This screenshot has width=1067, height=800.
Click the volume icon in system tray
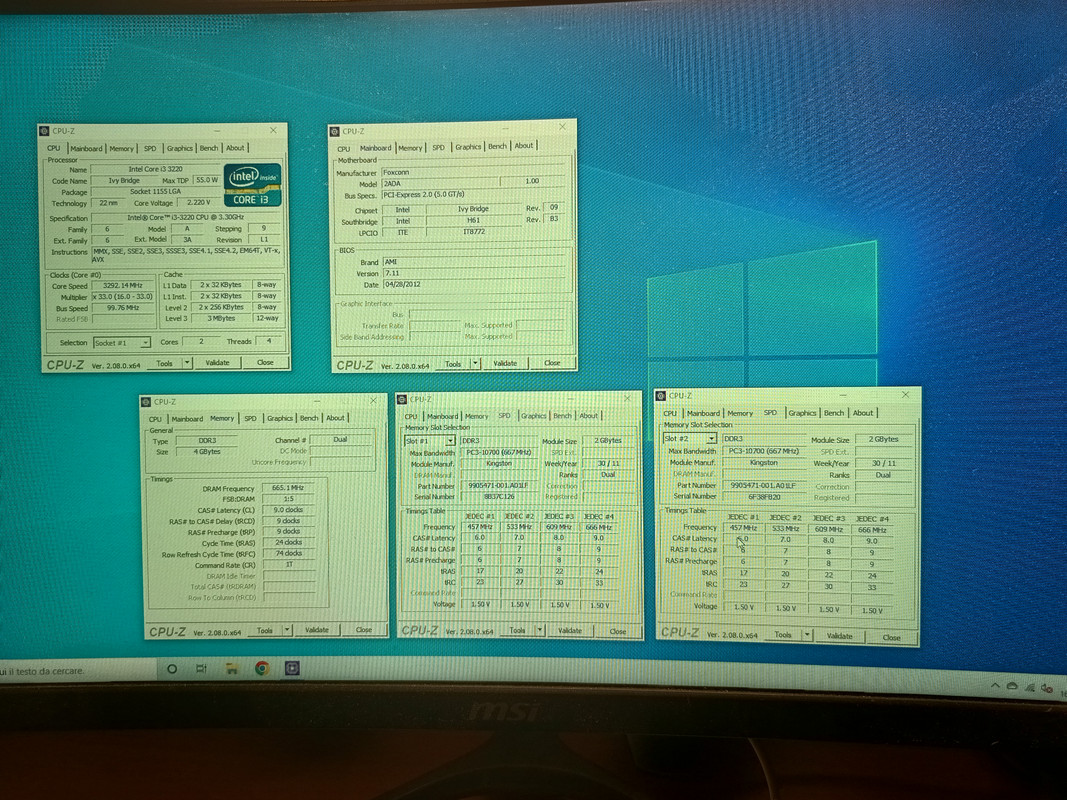point(1047,690)
